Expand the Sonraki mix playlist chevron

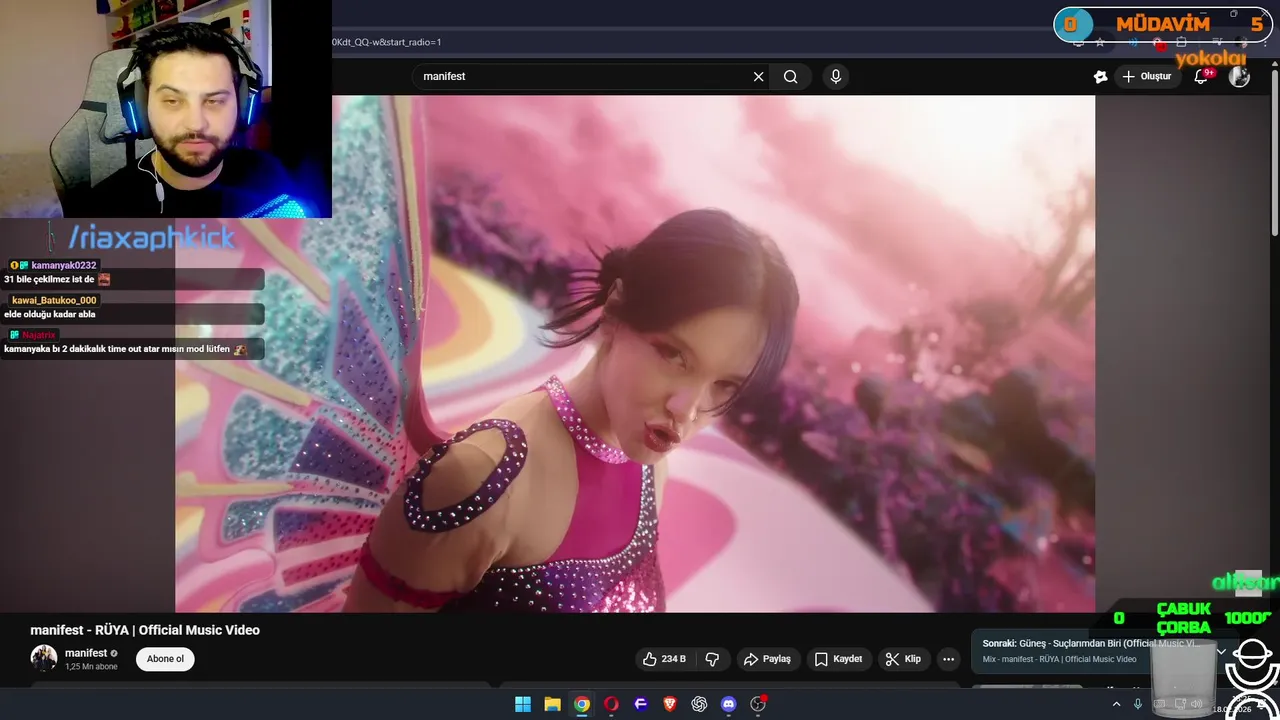pyautogui.click(x=1221, y=651)
